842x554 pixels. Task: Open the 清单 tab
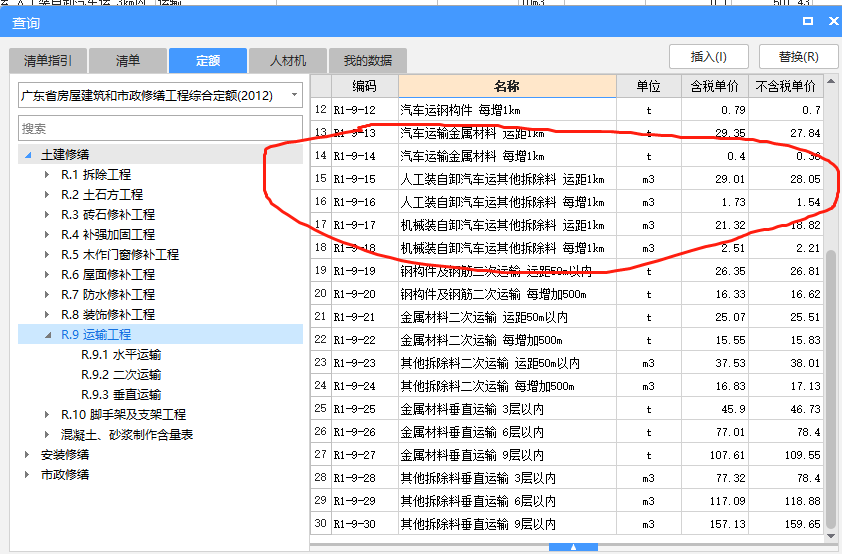128,61
